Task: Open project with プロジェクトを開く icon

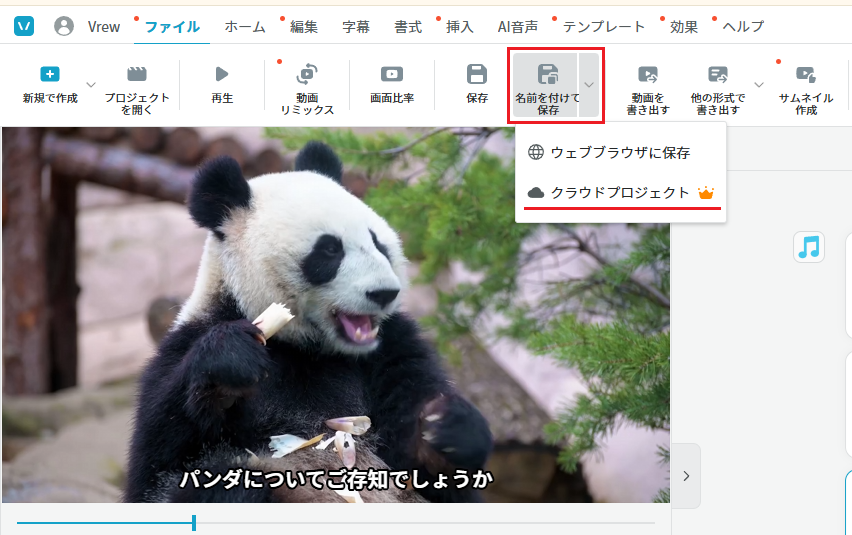Action: tap(137, 74)
